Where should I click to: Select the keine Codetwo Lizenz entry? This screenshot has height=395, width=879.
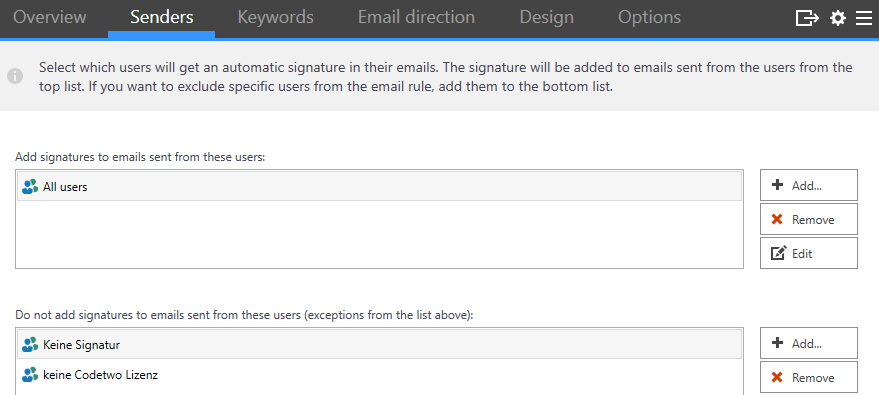click(380, 374)
